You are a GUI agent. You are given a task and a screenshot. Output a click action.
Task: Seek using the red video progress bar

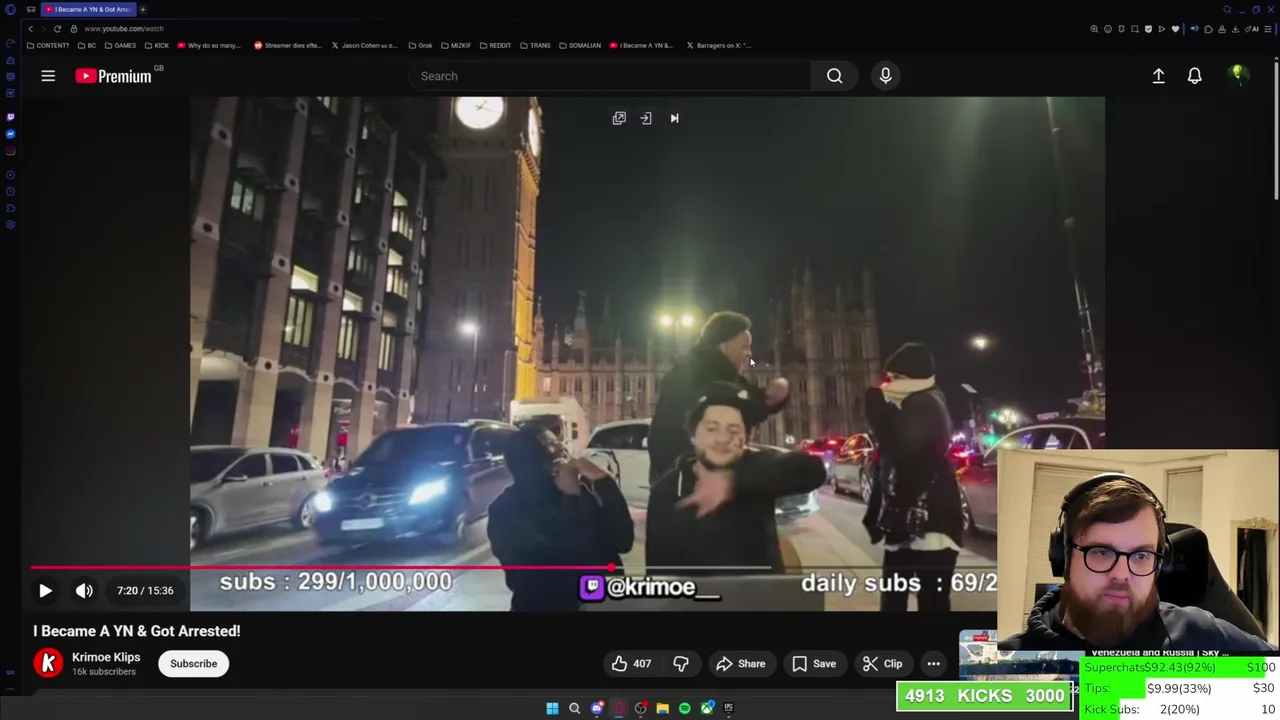[x=400, y=567]
